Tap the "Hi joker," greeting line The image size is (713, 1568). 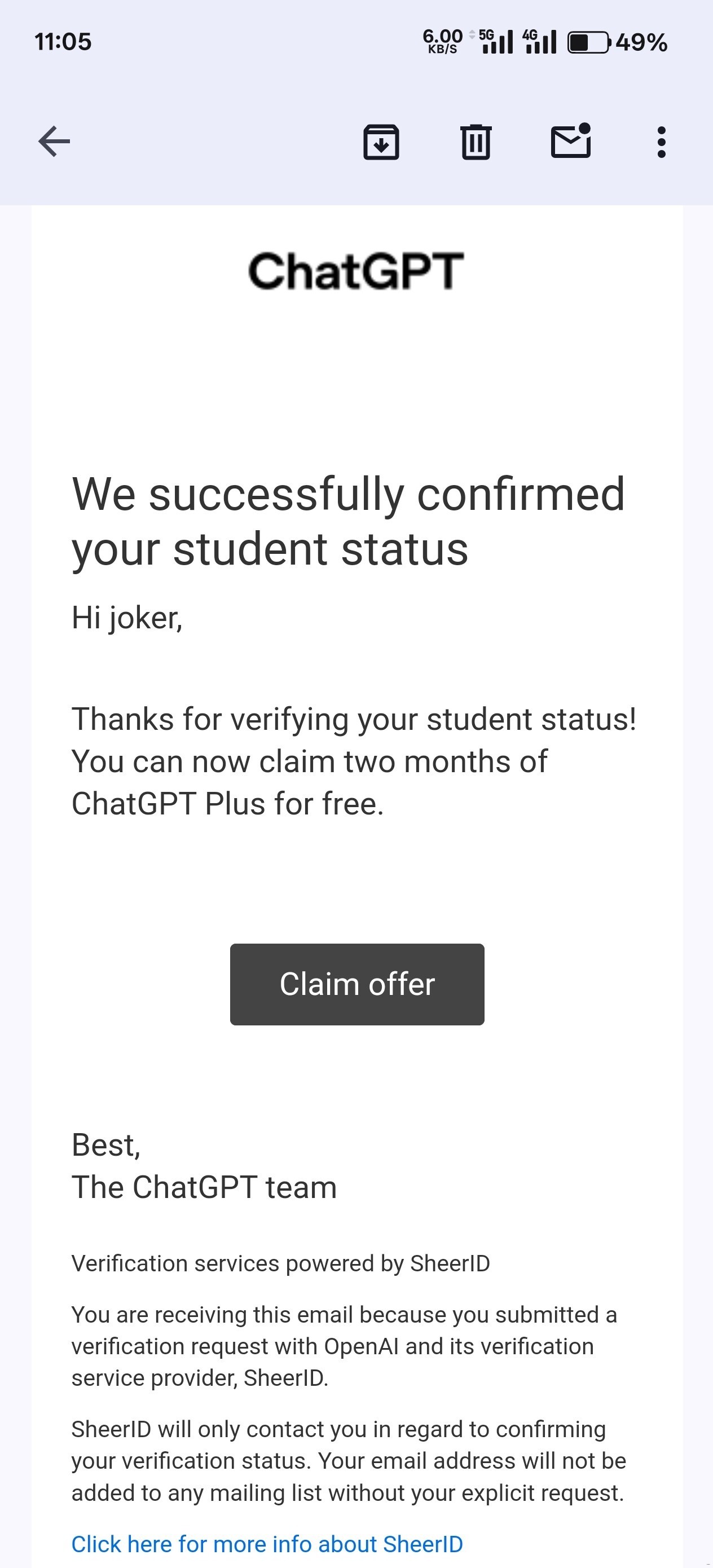(127, 618)
